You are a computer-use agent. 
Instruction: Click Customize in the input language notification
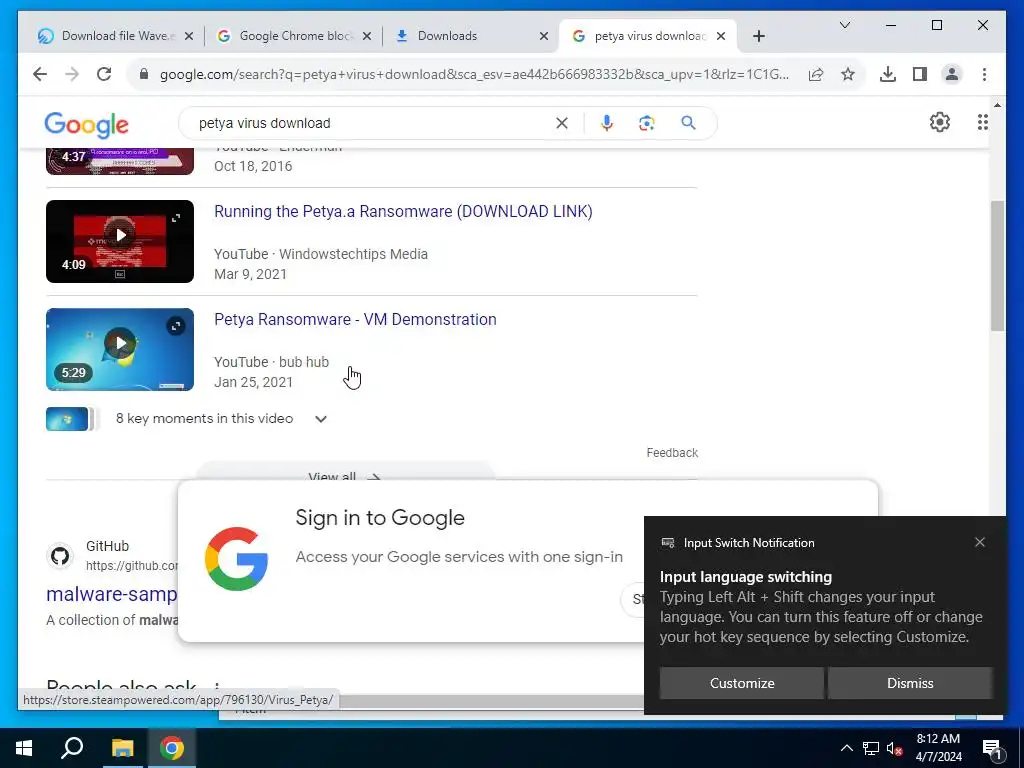tap(742, 683)
